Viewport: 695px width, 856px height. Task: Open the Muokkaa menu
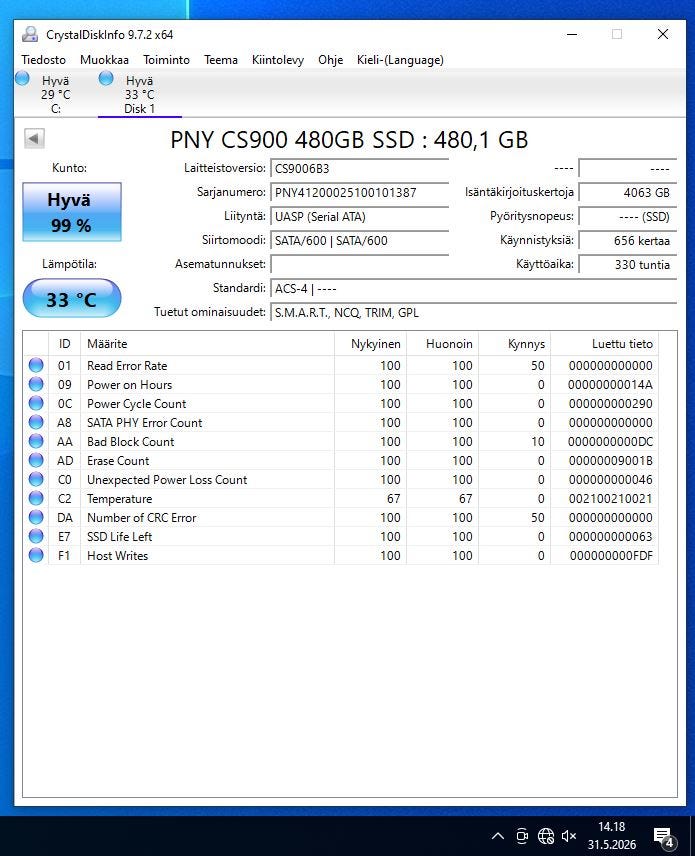coord(104,60)
